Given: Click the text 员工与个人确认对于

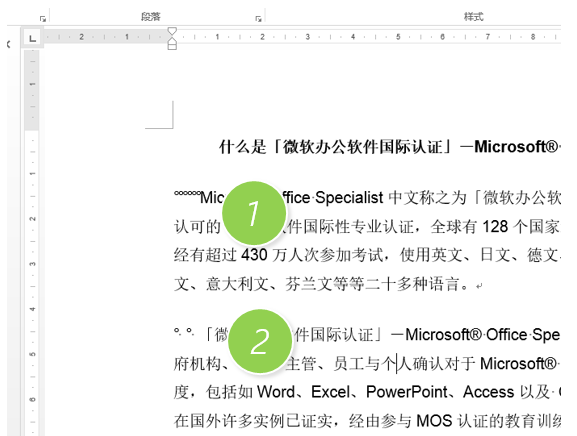Looking at the screenshot, I should (x=404, y=364).
